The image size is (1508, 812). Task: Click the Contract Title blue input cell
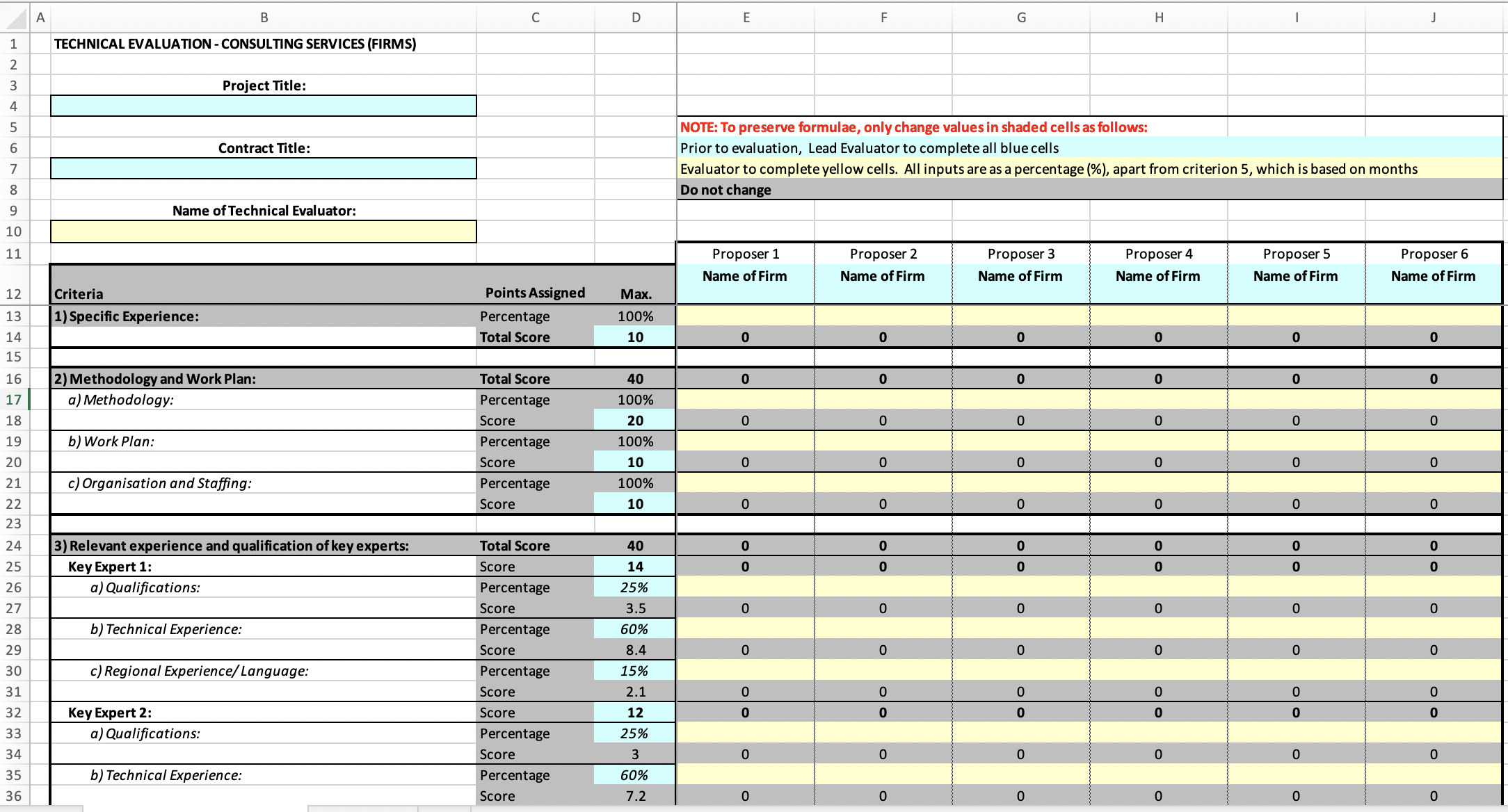(263, 168)
